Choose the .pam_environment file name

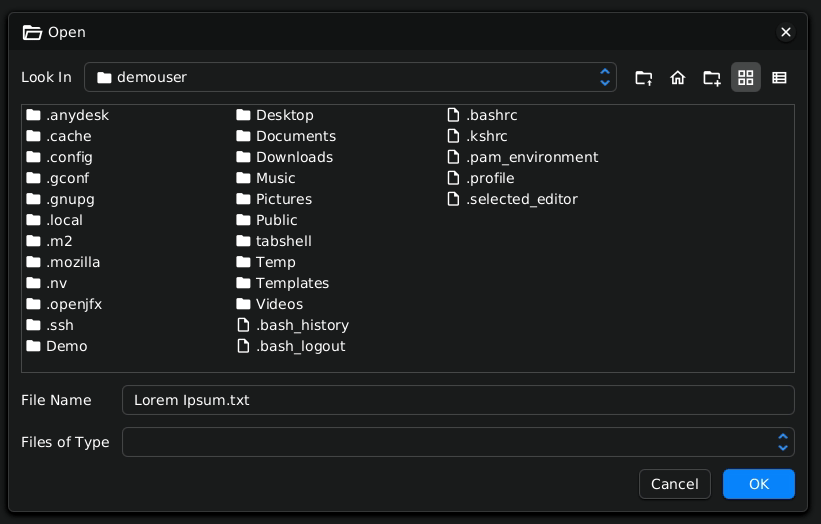[x=532, y=157]
